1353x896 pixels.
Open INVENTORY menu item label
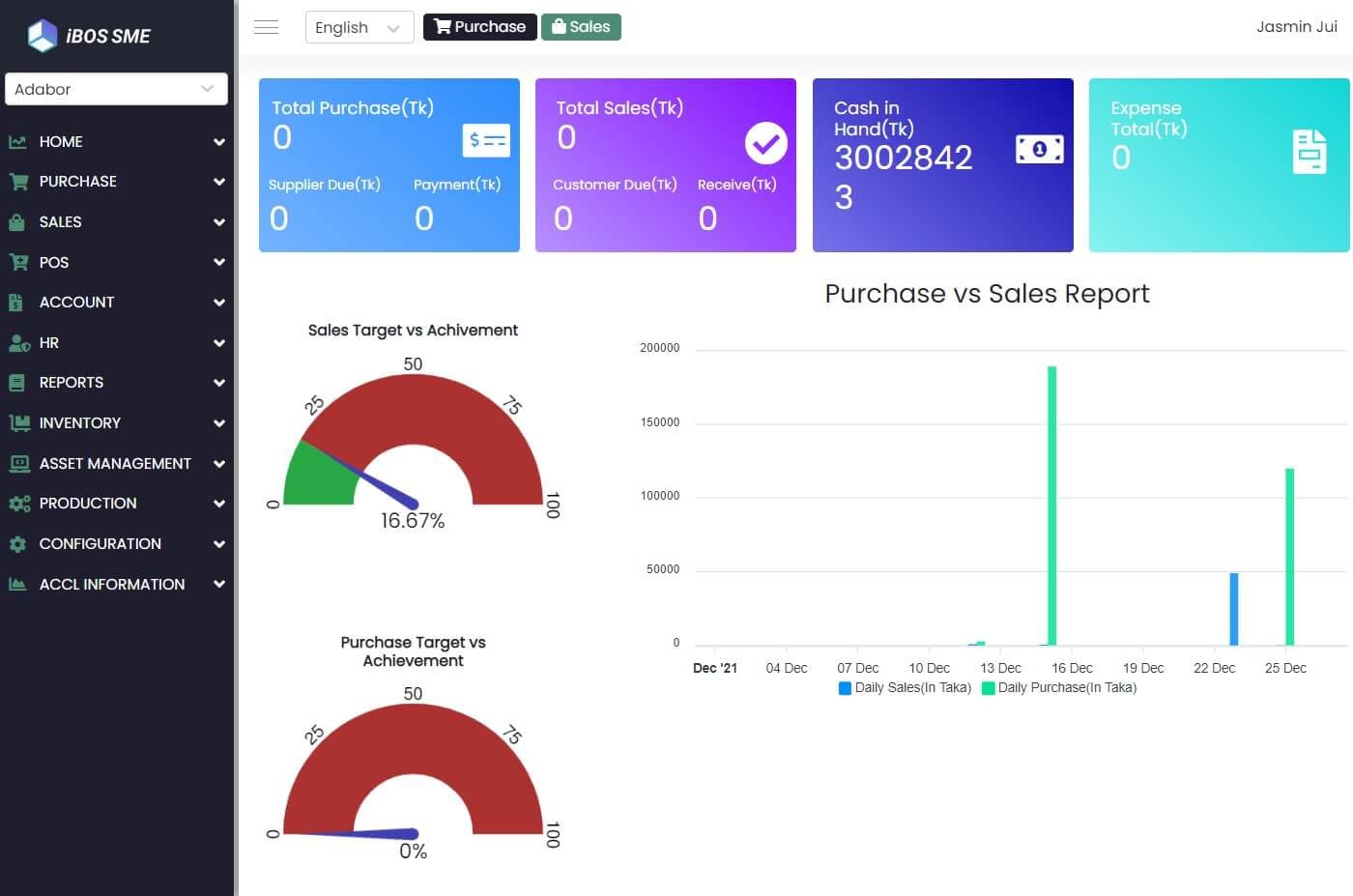click(80, 423)
